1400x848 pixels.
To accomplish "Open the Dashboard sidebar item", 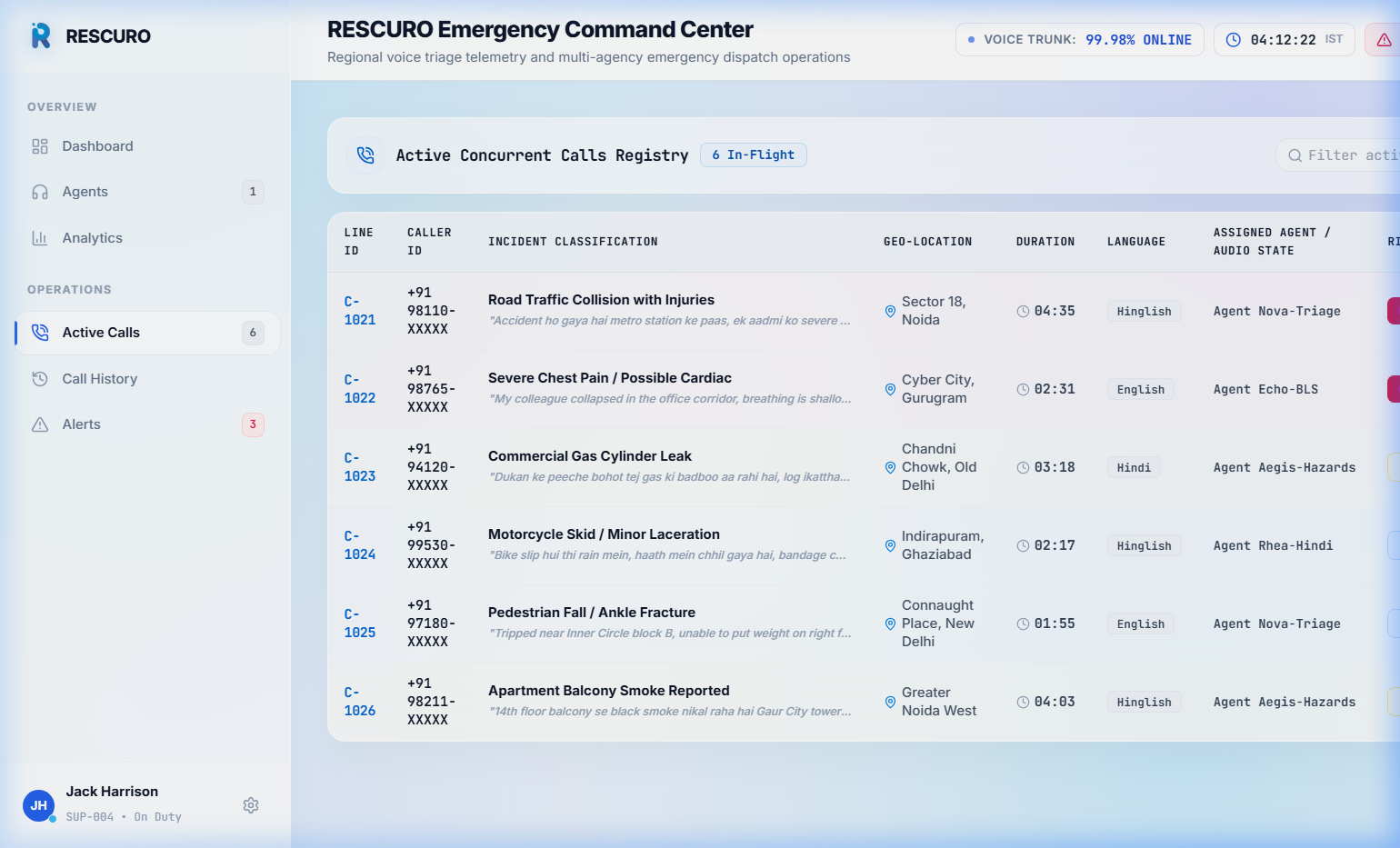I will (x=145, y=146).
